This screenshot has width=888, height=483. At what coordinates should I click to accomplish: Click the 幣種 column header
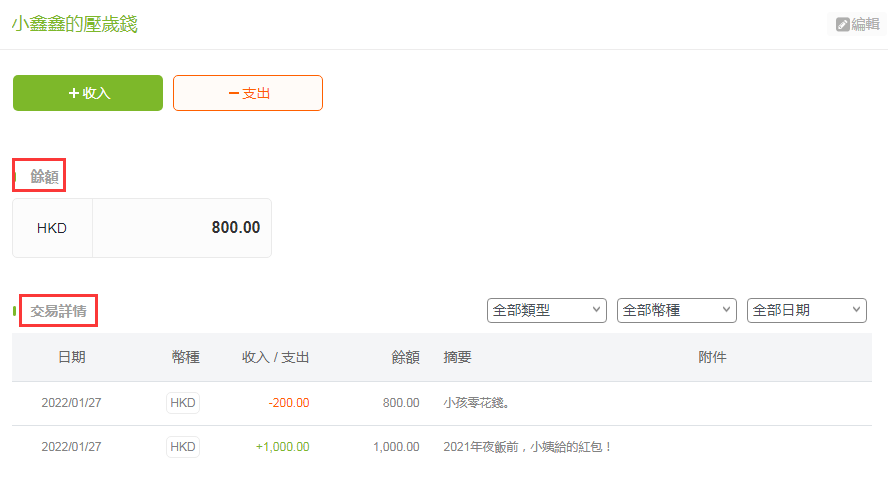coord(186,357)
